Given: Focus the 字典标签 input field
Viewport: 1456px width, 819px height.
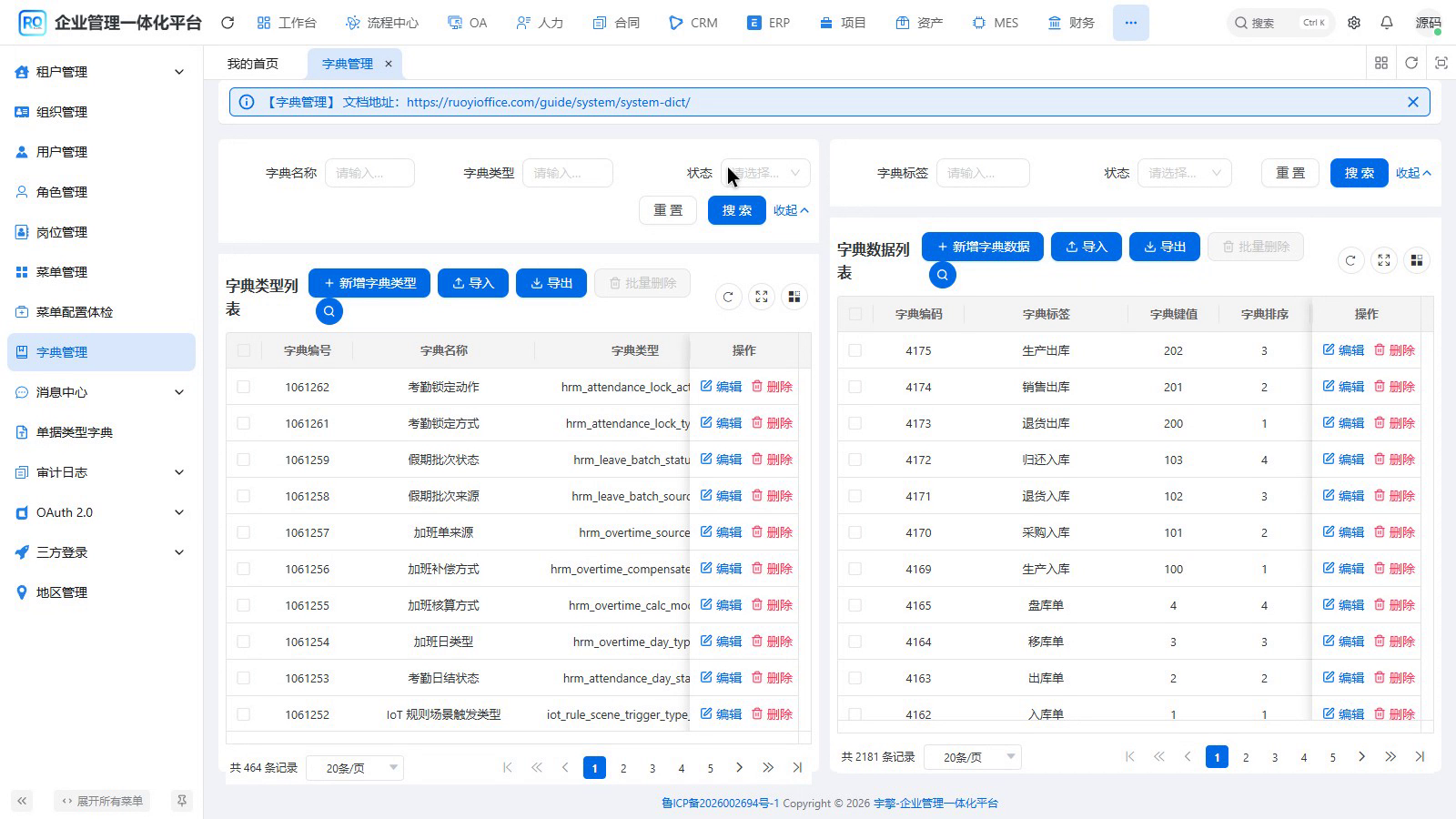Looking at the screenshot, I should coord(983,173).
